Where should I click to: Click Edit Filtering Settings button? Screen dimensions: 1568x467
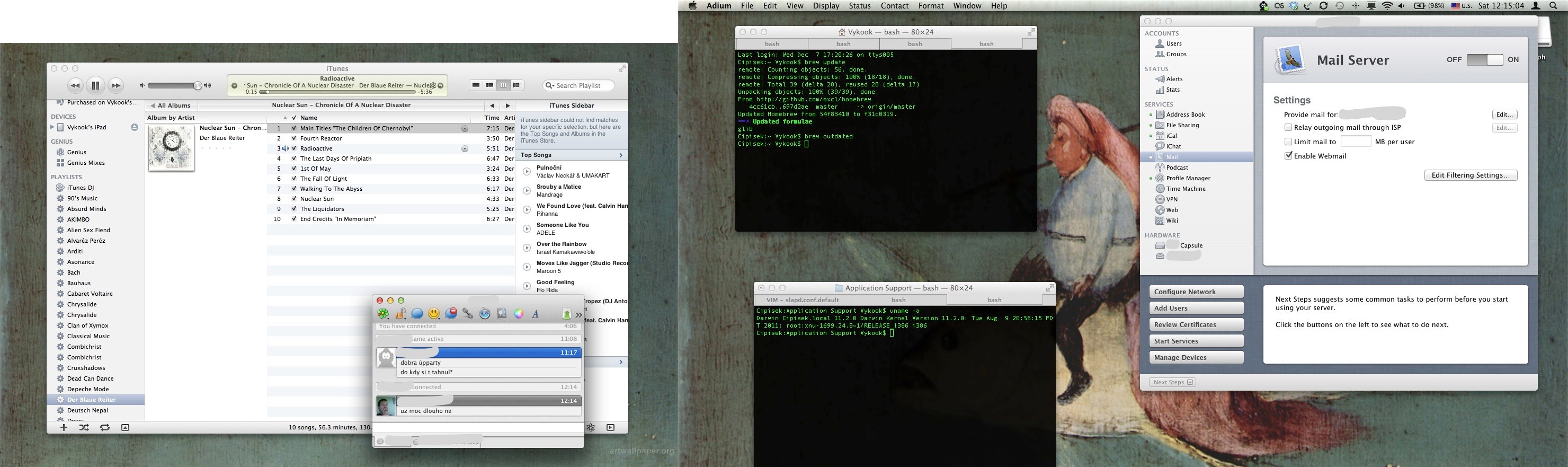[x=1471, y=175]
